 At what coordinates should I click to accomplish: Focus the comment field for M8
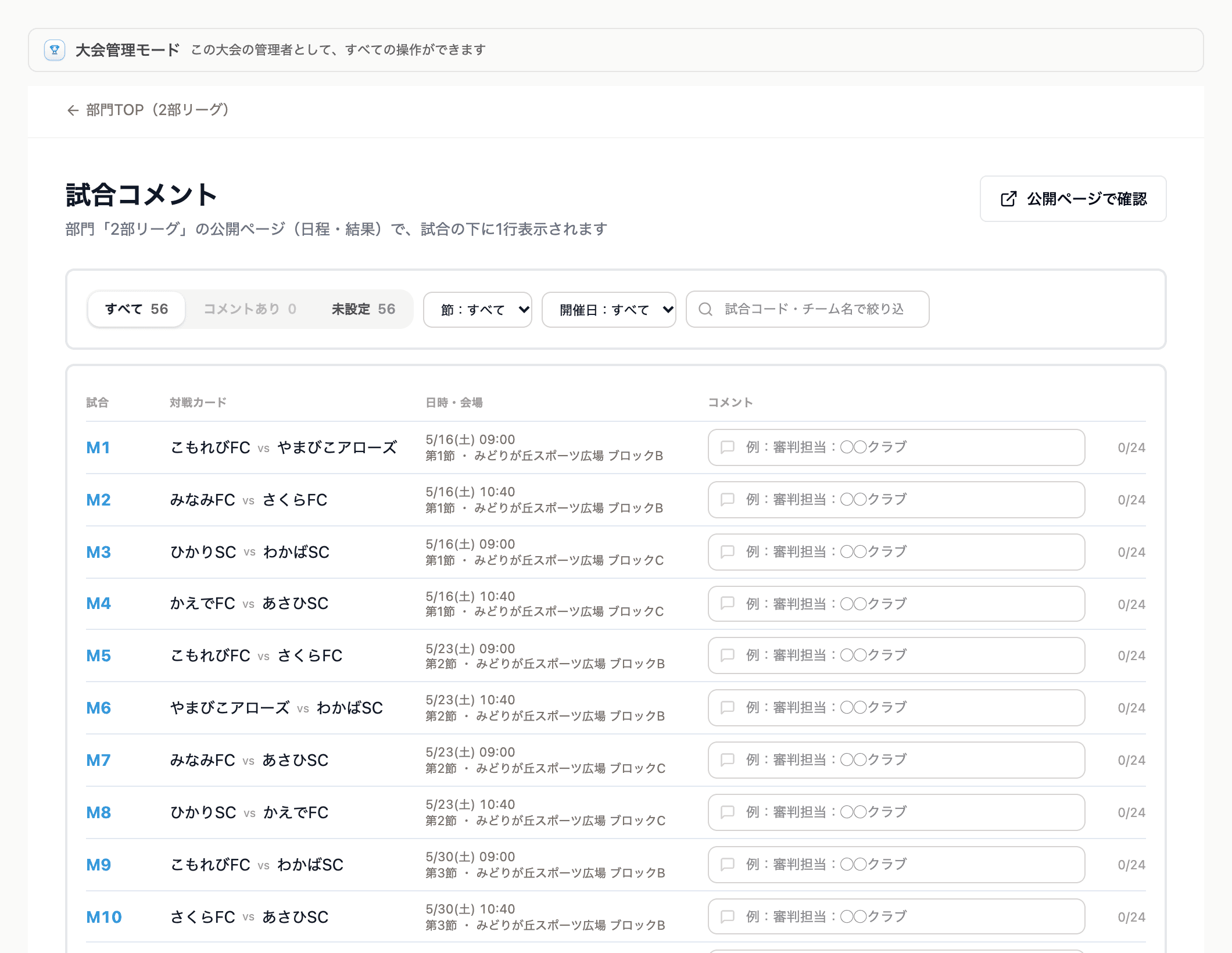click(x=896, y=812)
